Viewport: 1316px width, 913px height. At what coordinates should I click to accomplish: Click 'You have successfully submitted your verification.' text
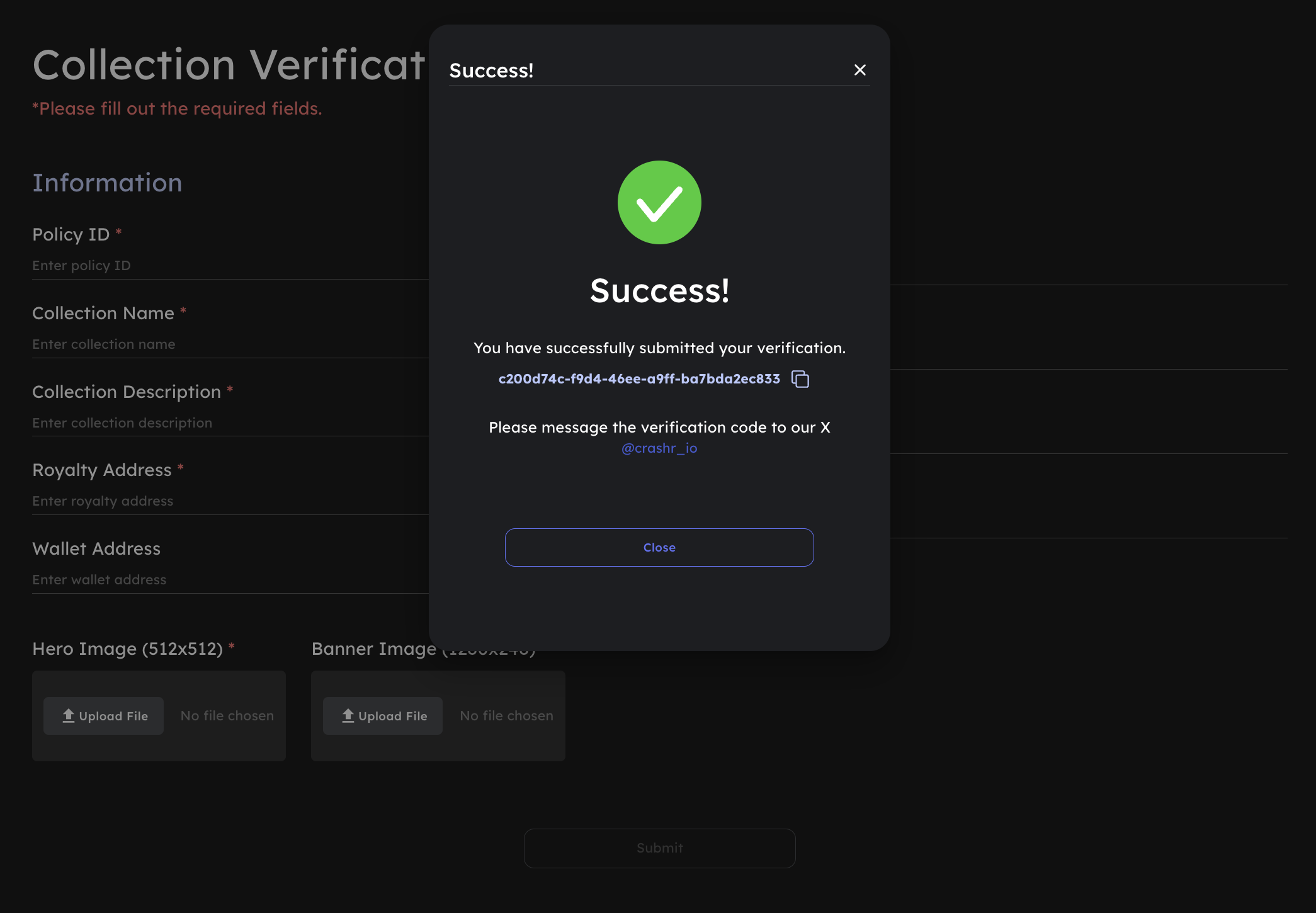659,348
